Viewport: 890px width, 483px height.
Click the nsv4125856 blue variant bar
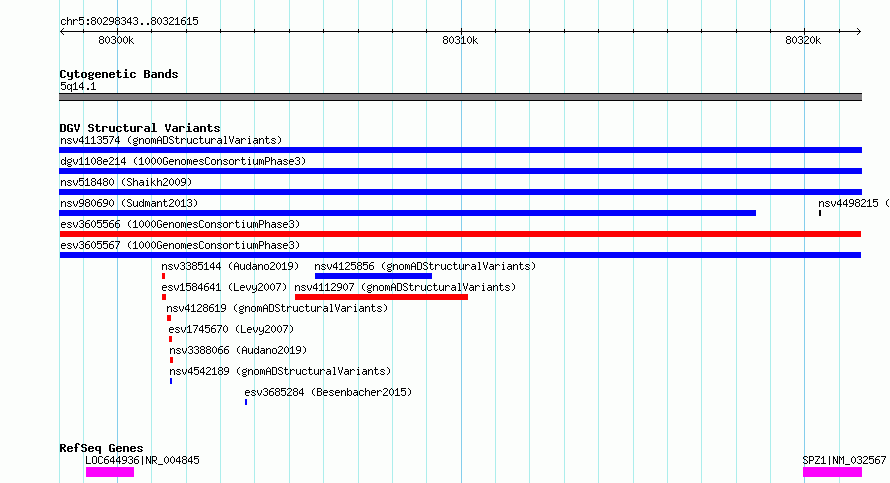(x=373, y=276)
